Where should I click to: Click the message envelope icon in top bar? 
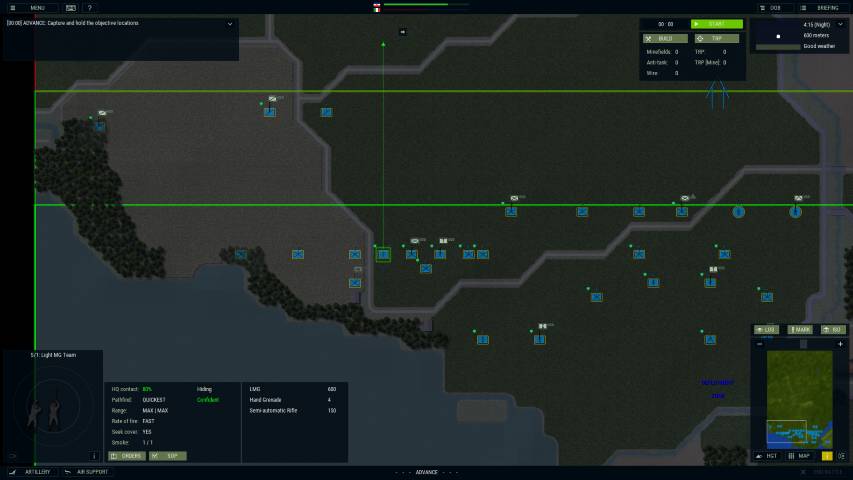click(70, 7)
